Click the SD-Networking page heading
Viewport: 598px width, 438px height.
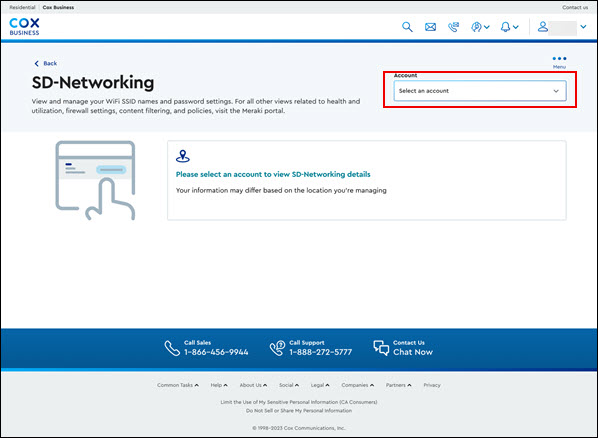(x=93, y=82)
